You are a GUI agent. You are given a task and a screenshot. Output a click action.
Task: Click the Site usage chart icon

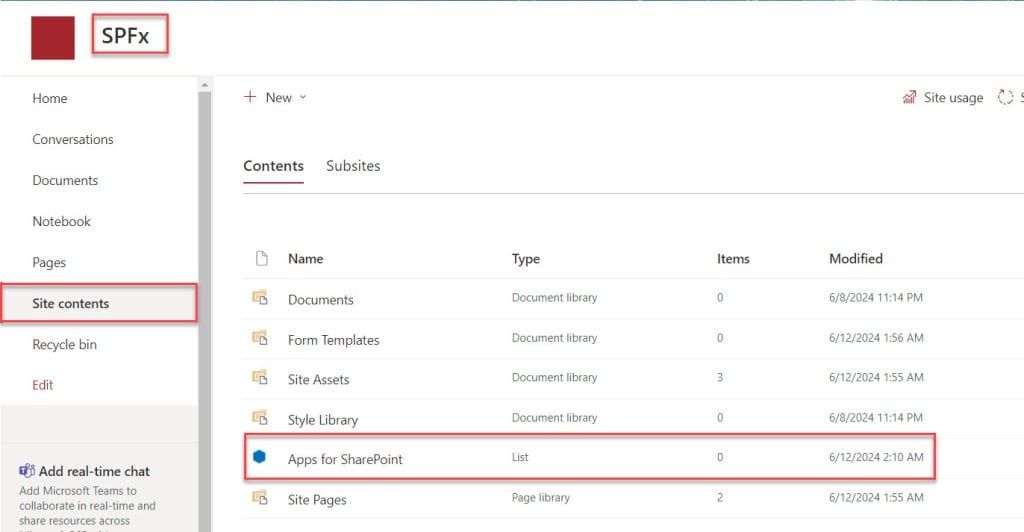pyautogui.click(x=909, y=97)
